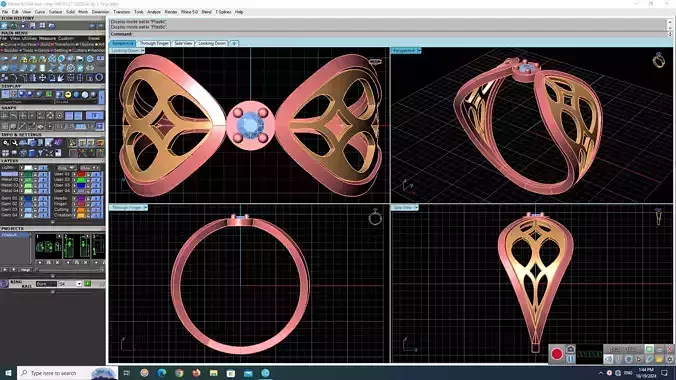Open the Surface menu in menu bar

click(x=55, y=12)
